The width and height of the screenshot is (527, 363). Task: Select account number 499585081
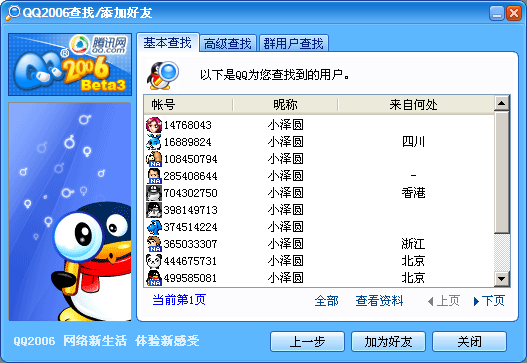click(191, 278)
